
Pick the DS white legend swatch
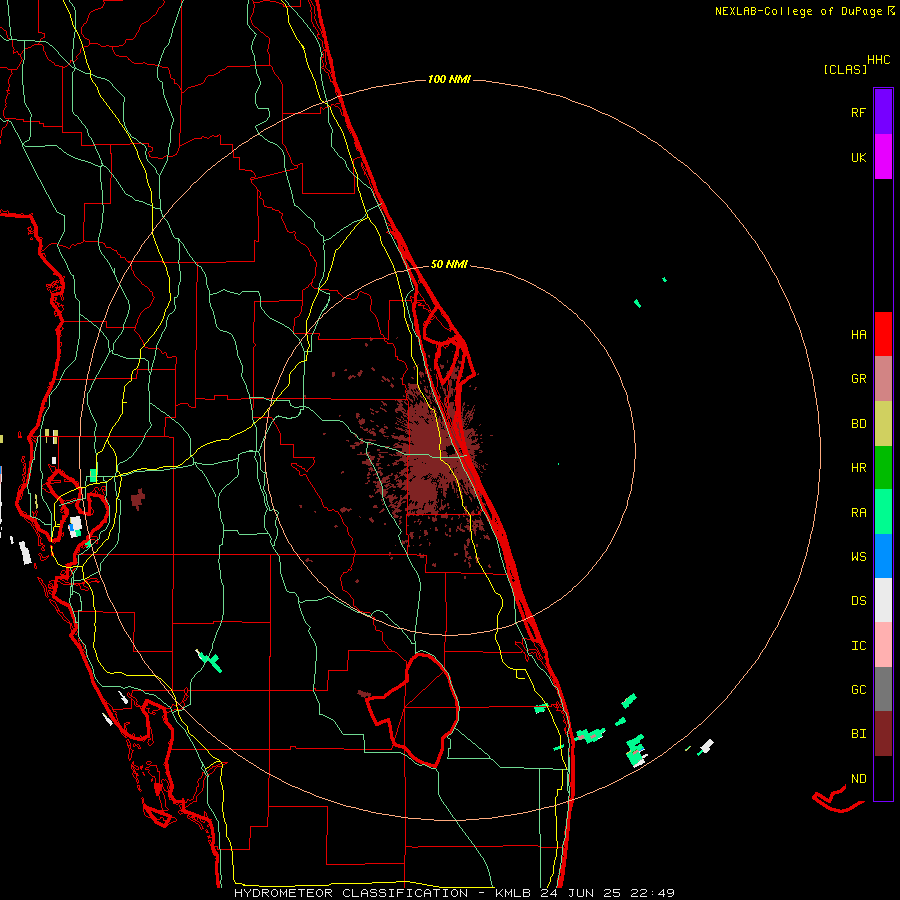[883, 600]
